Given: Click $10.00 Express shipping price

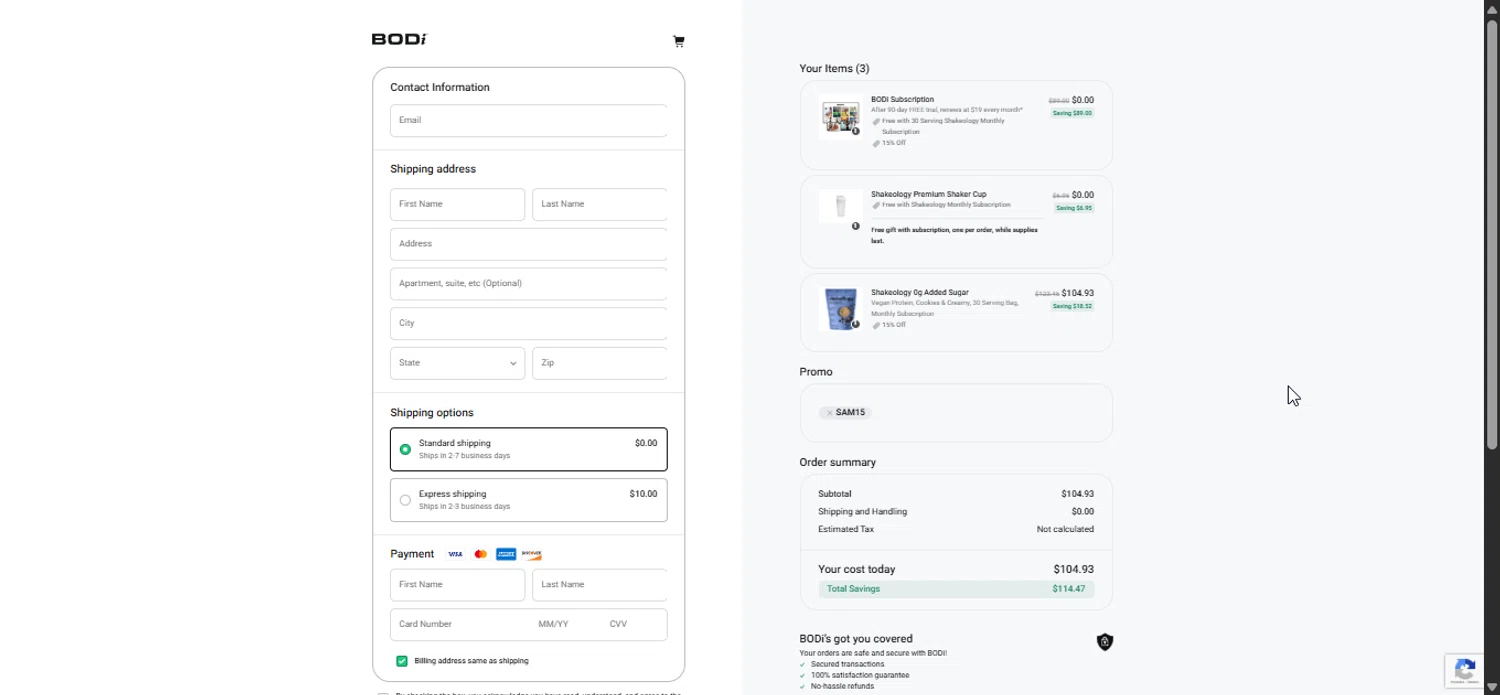Looking at the screenshot, I should (x=643, y=494).
